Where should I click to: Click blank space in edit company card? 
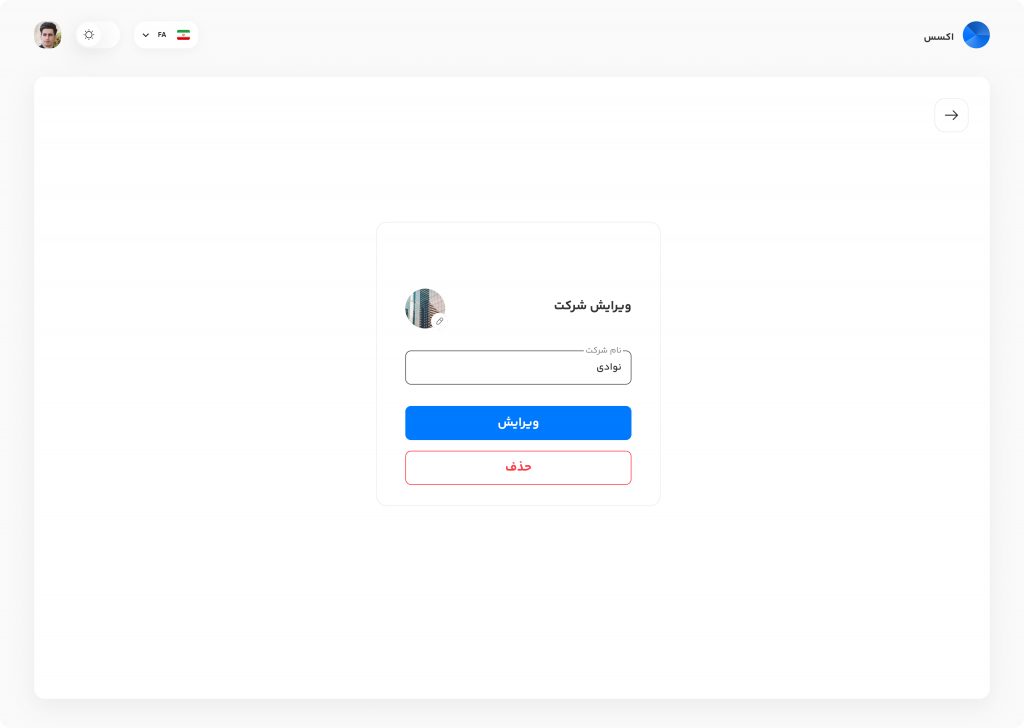coord(518,255)
